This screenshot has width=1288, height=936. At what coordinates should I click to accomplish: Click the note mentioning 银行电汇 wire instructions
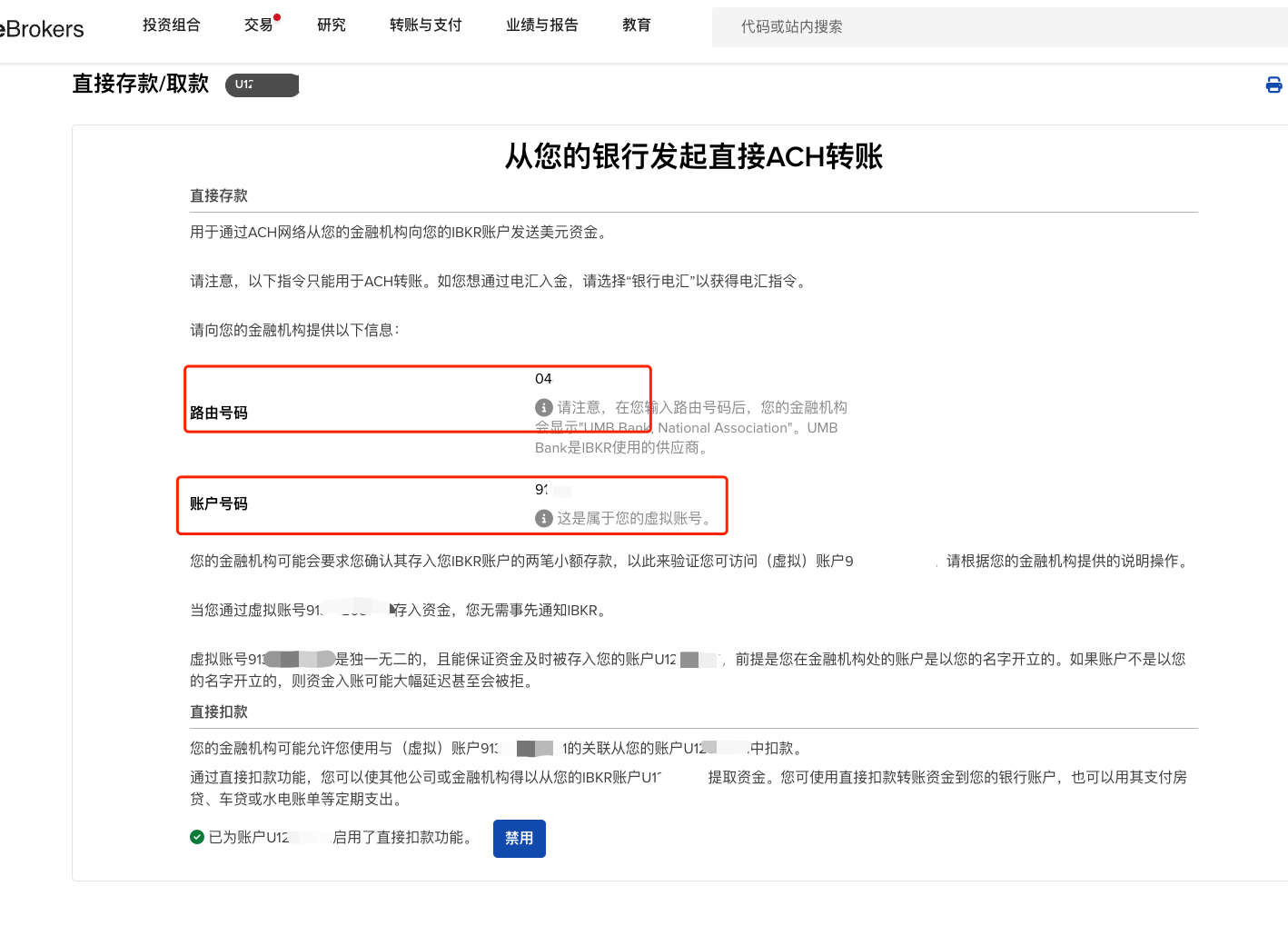coord(500,281)
